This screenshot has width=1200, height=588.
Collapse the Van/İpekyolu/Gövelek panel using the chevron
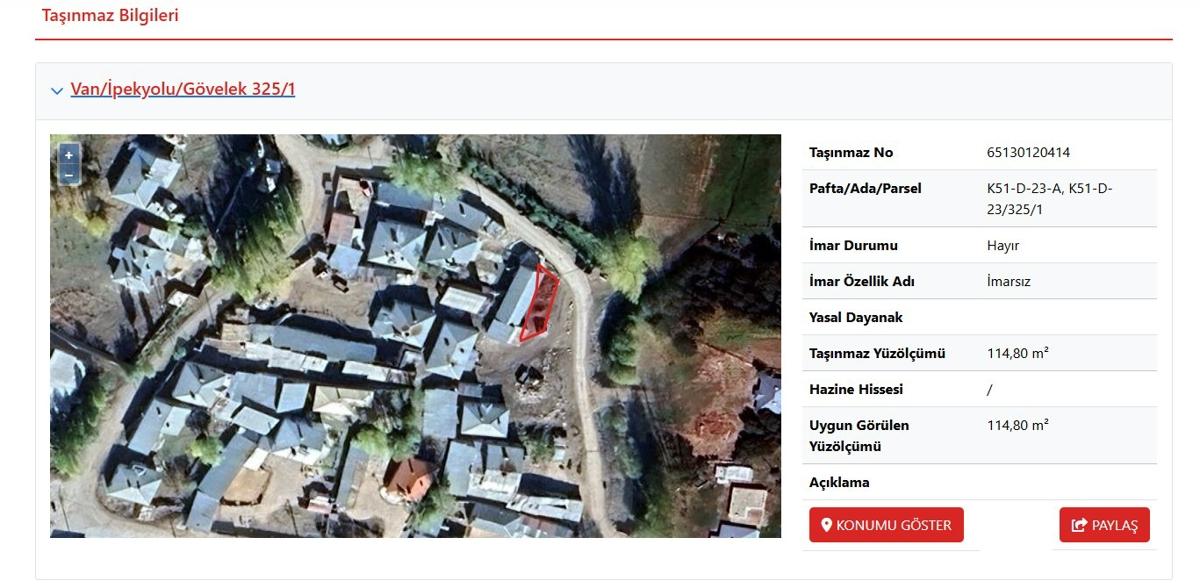coord(56,91)
